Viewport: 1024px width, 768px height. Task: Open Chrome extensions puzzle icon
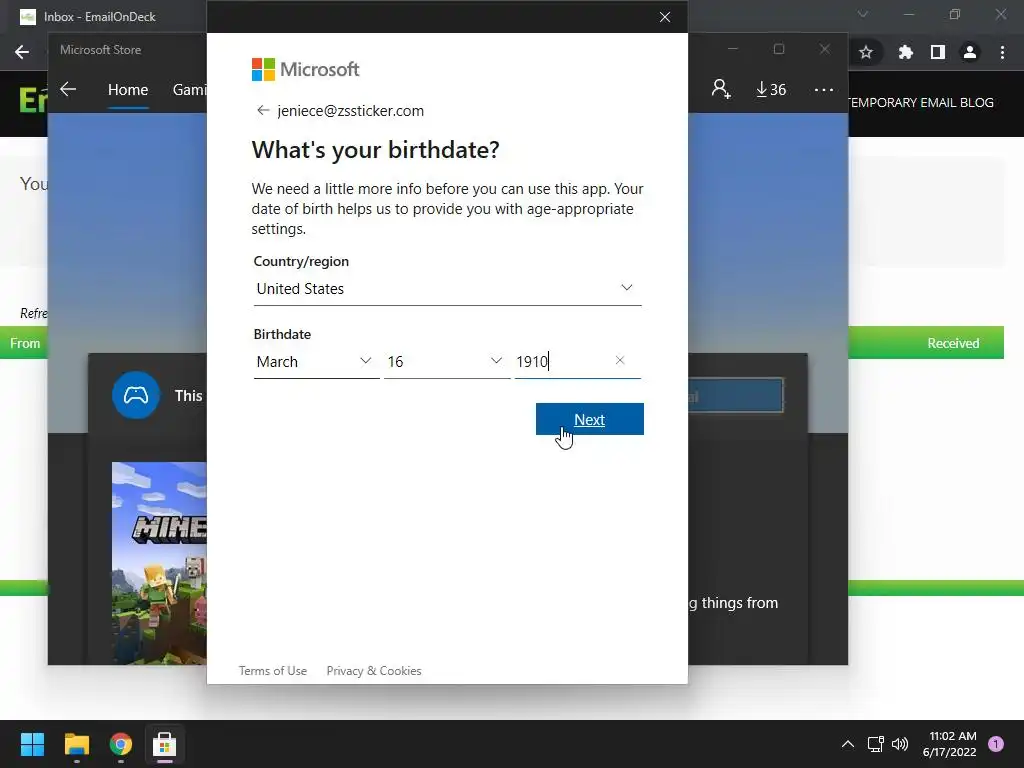pos(905,52)
